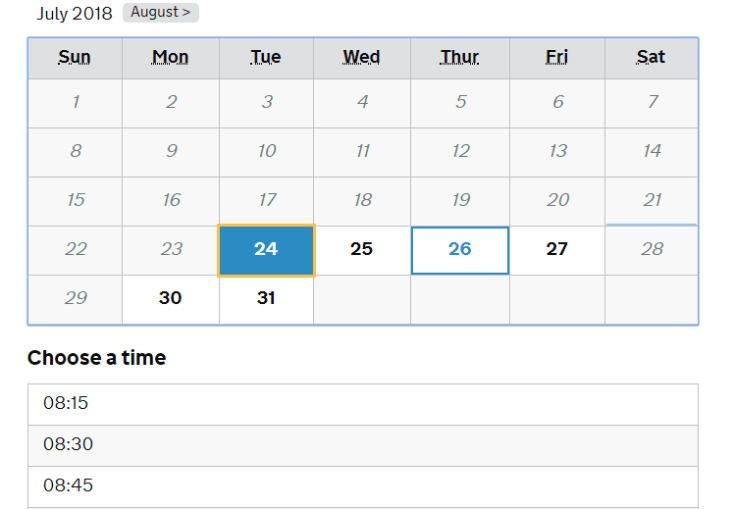
Task: Click the Mon column header
Action: click(x=171, y=57)
